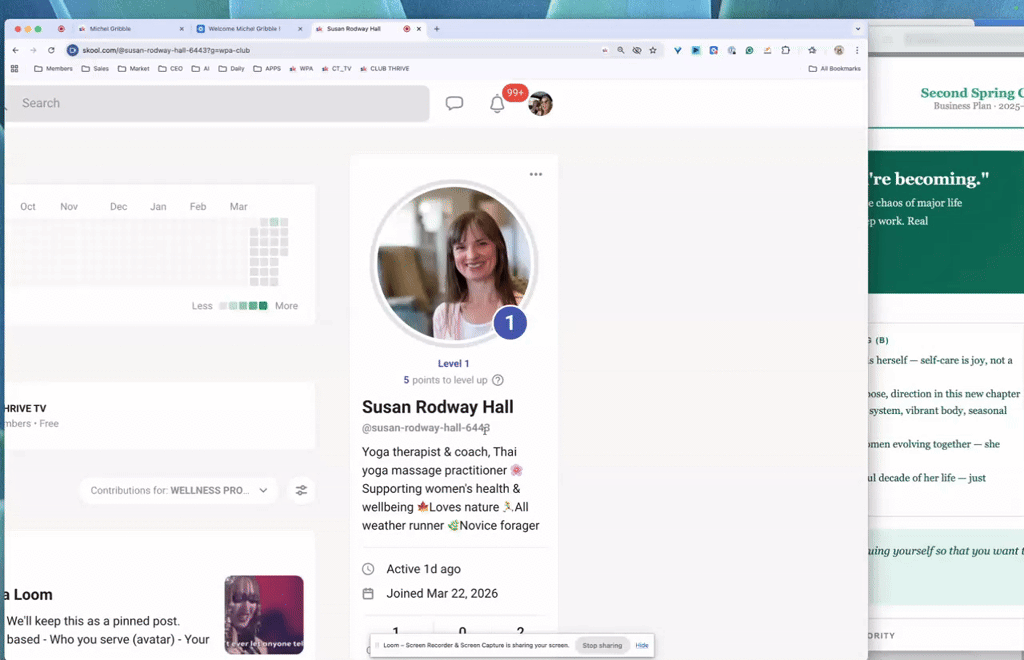Click the THRIVE TV group entry

point(159,416)
